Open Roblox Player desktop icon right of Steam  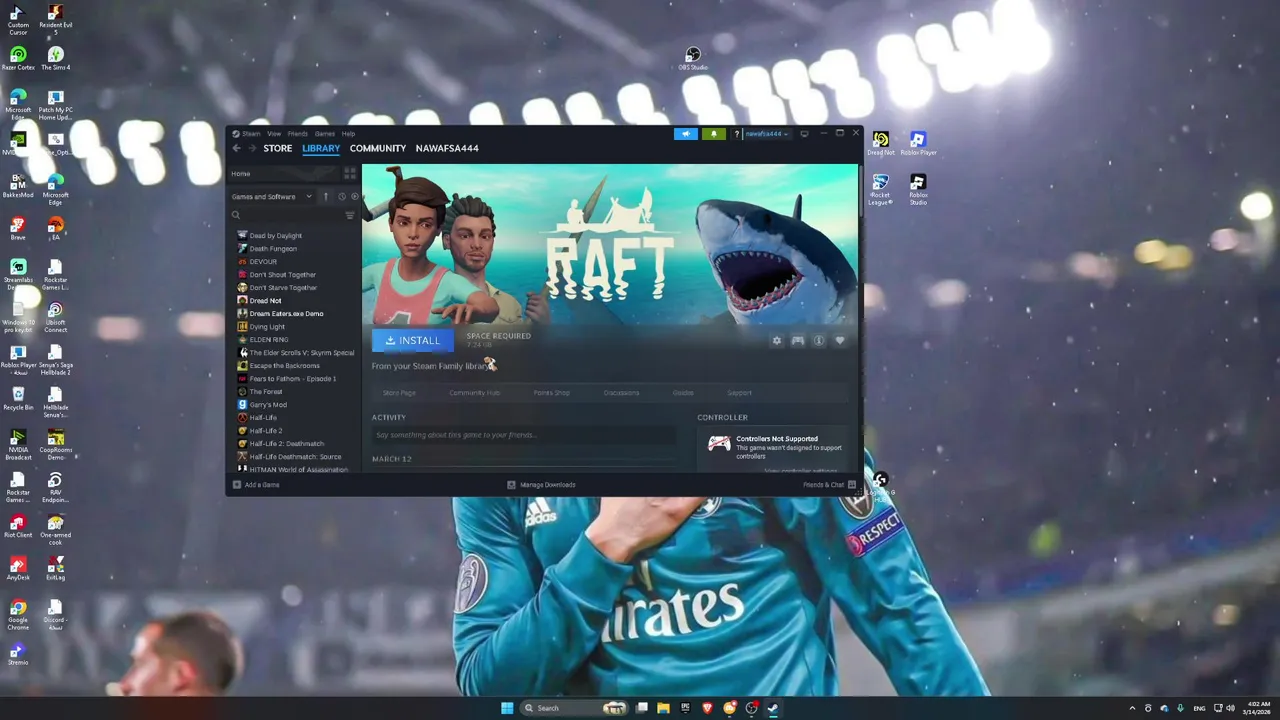pos(918,144)
